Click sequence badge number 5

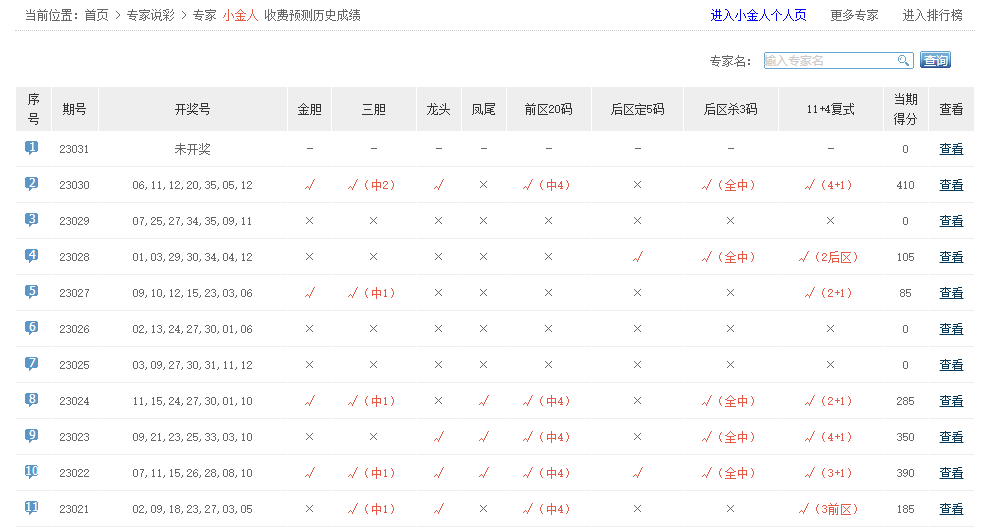(32, 292)
